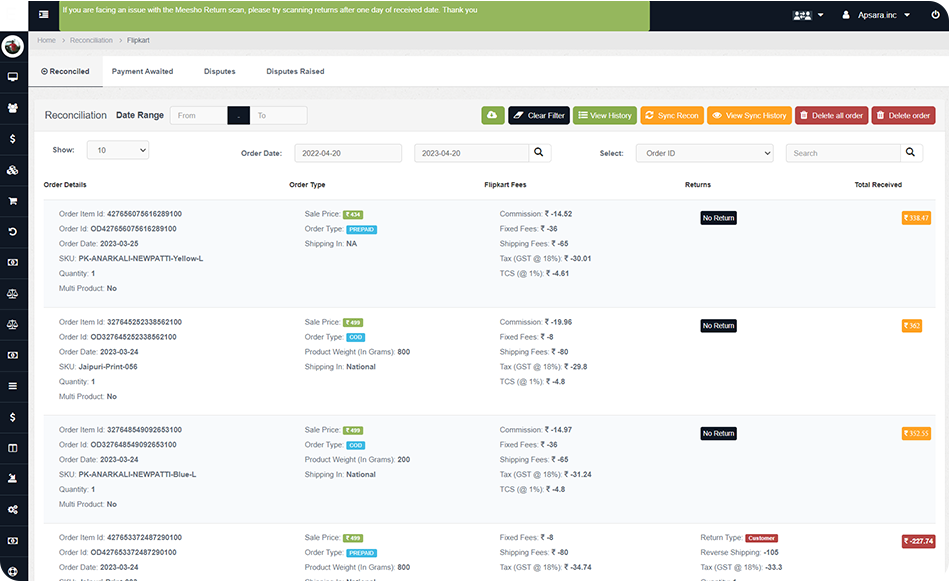This screenshot has height=582, width=949.
Task: Click No Return badge for order OD427656075616289100
Action: (718, 218)
